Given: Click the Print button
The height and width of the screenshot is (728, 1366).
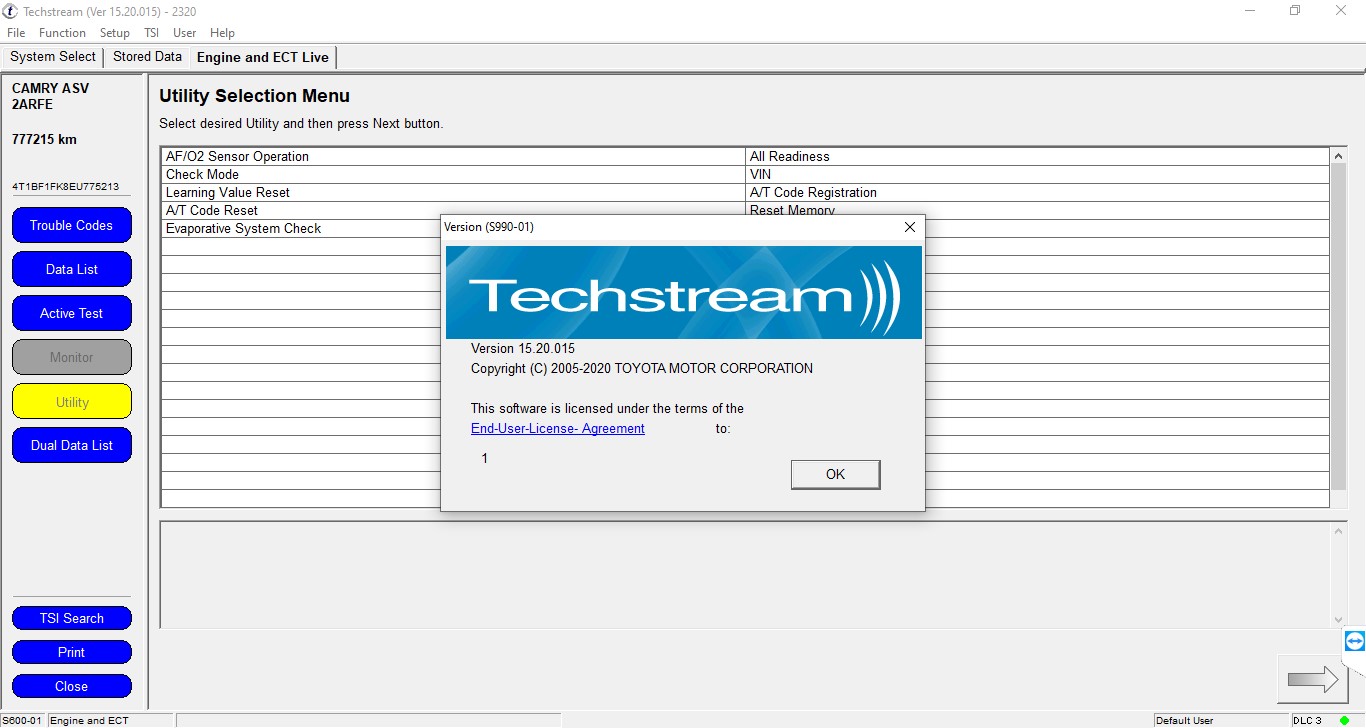Looking at the screenshot, I should click(x=72, y=652).
